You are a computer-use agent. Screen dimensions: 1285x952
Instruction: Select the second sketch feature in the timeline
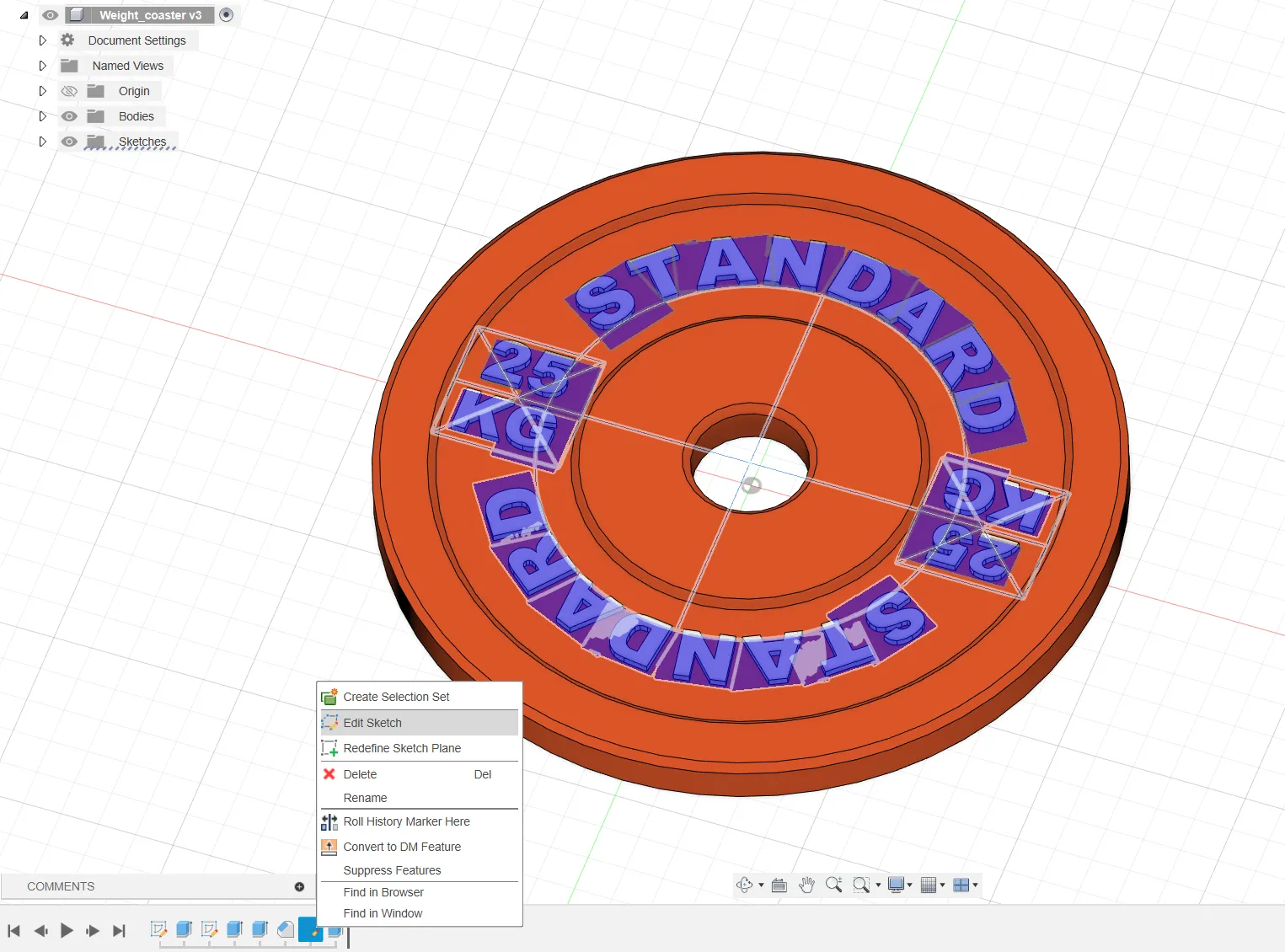coord(209,930)
